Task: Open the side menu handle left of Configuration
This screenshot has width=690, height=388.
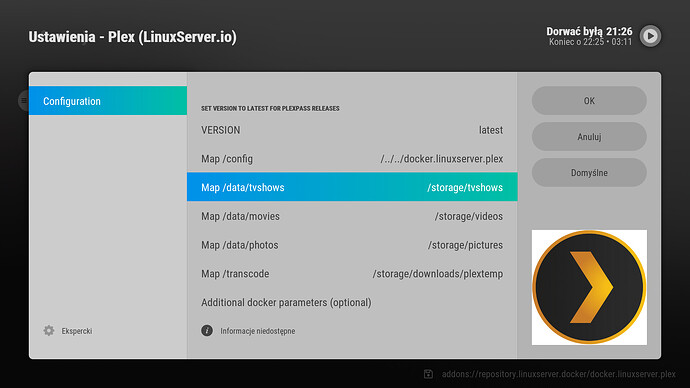Action: pyautogui.click(x=23, y=101)
